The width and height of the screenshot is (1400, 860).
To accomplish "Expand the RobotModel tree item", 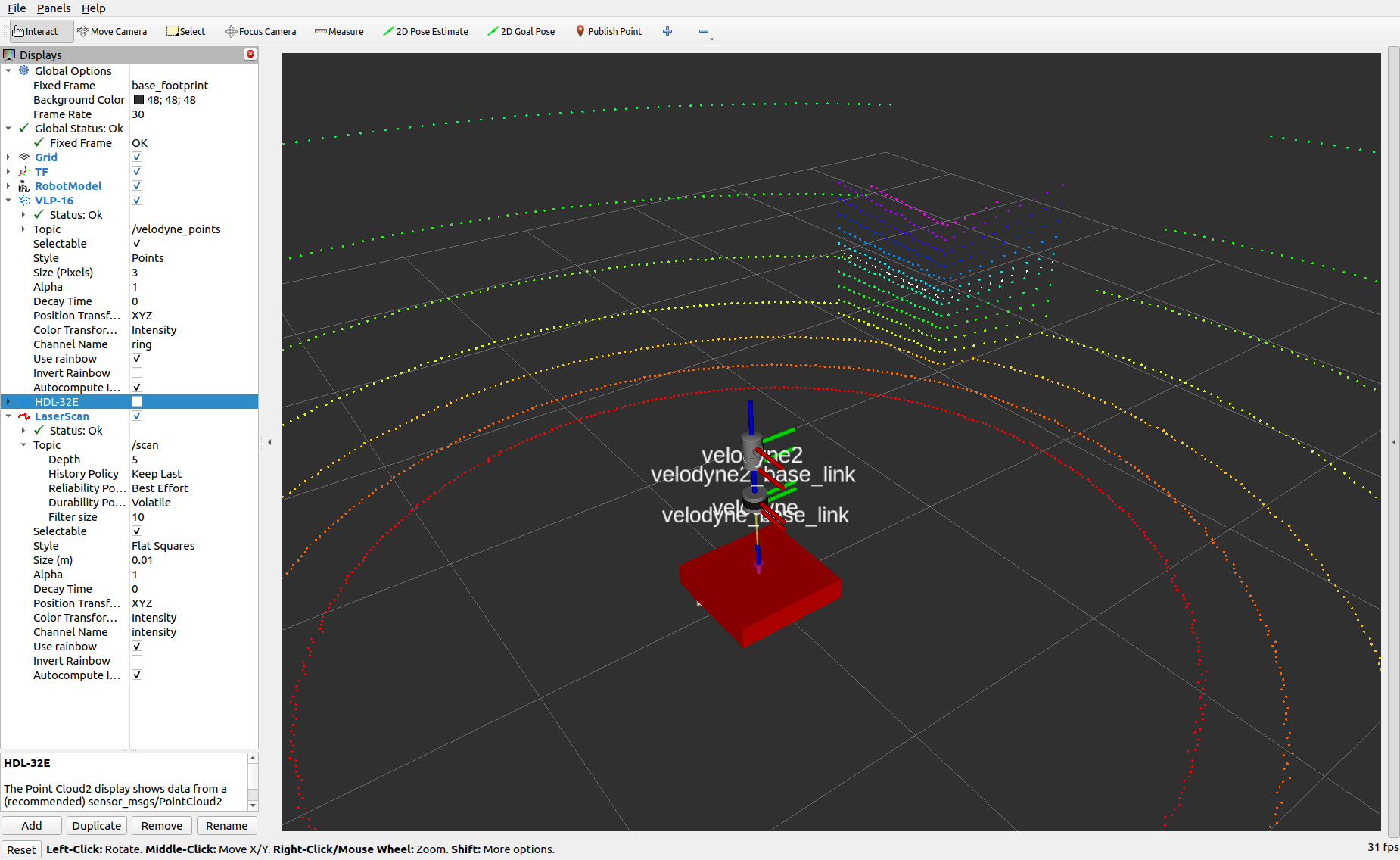I will [8, 185].
